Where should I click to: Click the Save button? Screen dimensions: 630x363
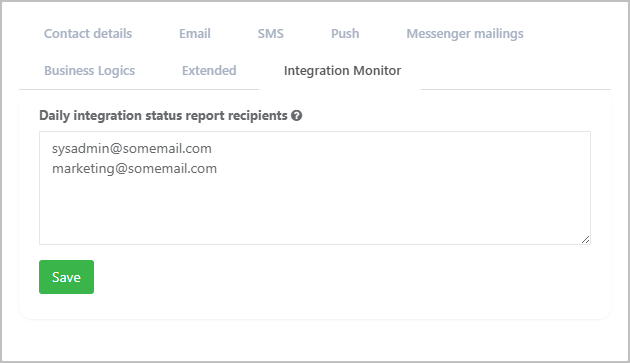point(66,277)
